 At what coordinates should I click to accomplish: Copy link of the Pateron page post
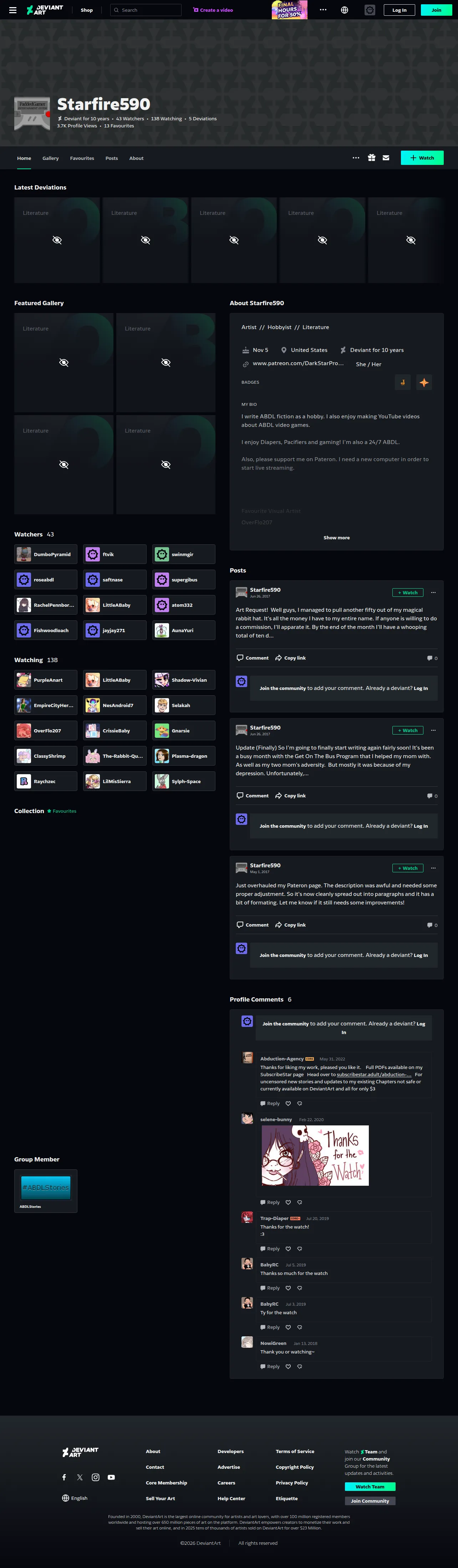pos(291,924)
